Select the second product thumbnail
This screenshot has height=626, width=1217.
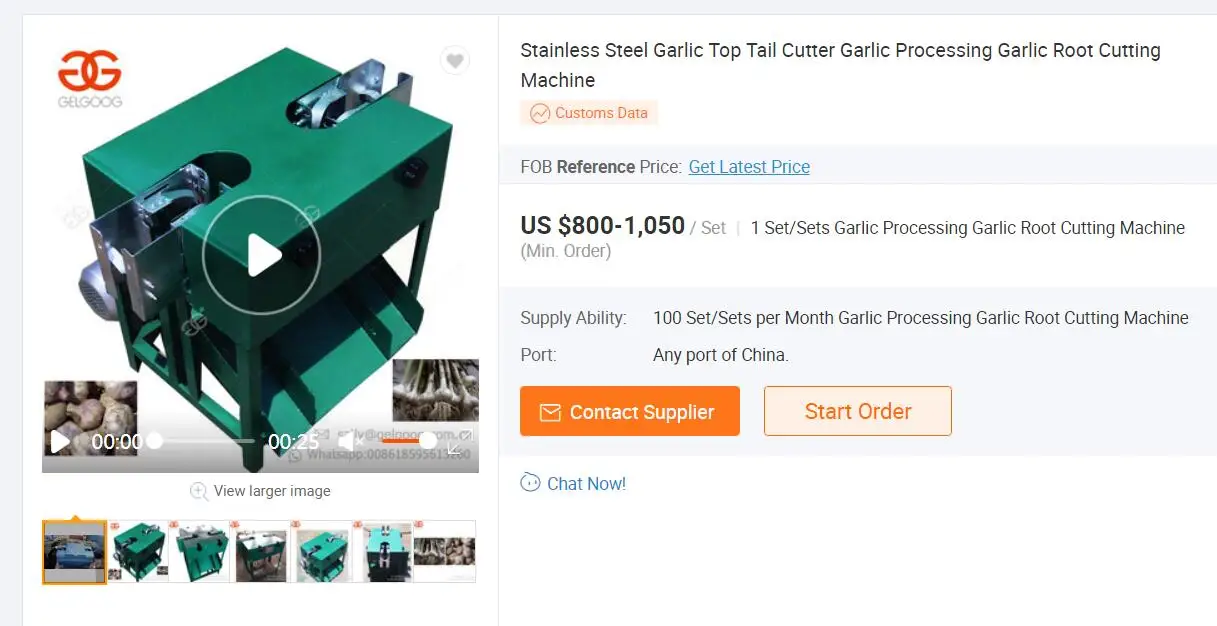pyautogui.click(x=135, y=551)
